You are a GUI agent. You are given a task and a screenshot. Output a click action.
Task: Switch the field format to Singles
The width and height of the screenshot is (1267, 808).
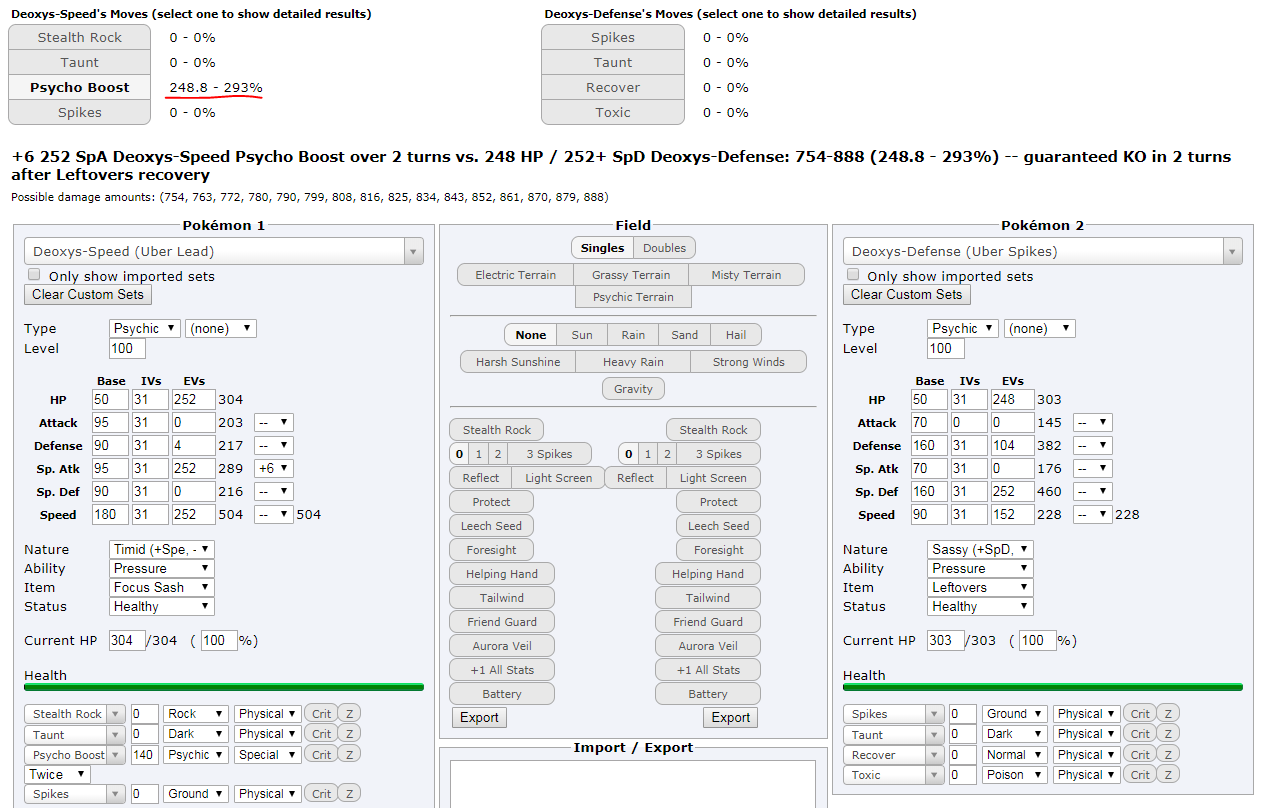pyautogui.click(x=603, y=248)
